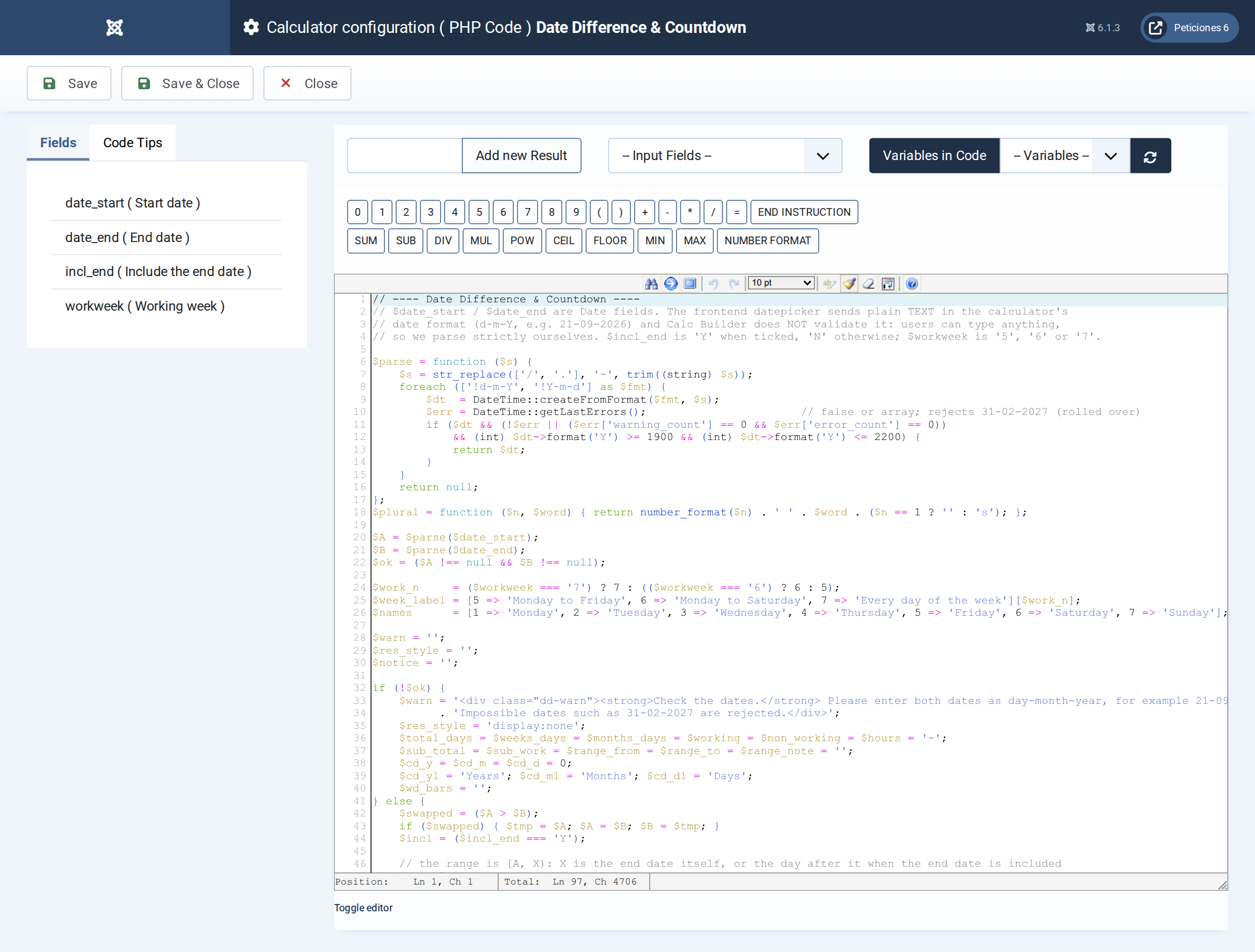Click the undo arrow in the editor toolbar
The width and height of the screenshot is (1255, 952).
714,284
